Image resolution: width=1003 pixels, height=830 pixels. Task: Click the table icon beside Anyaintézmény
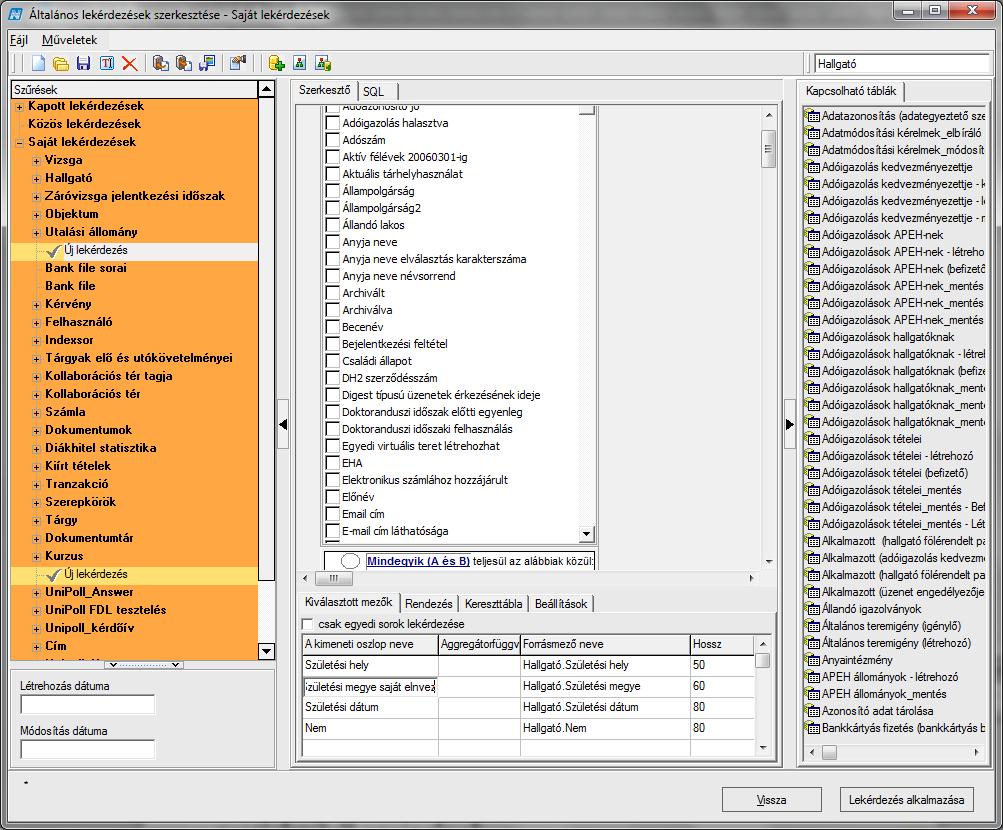[812, 660]
